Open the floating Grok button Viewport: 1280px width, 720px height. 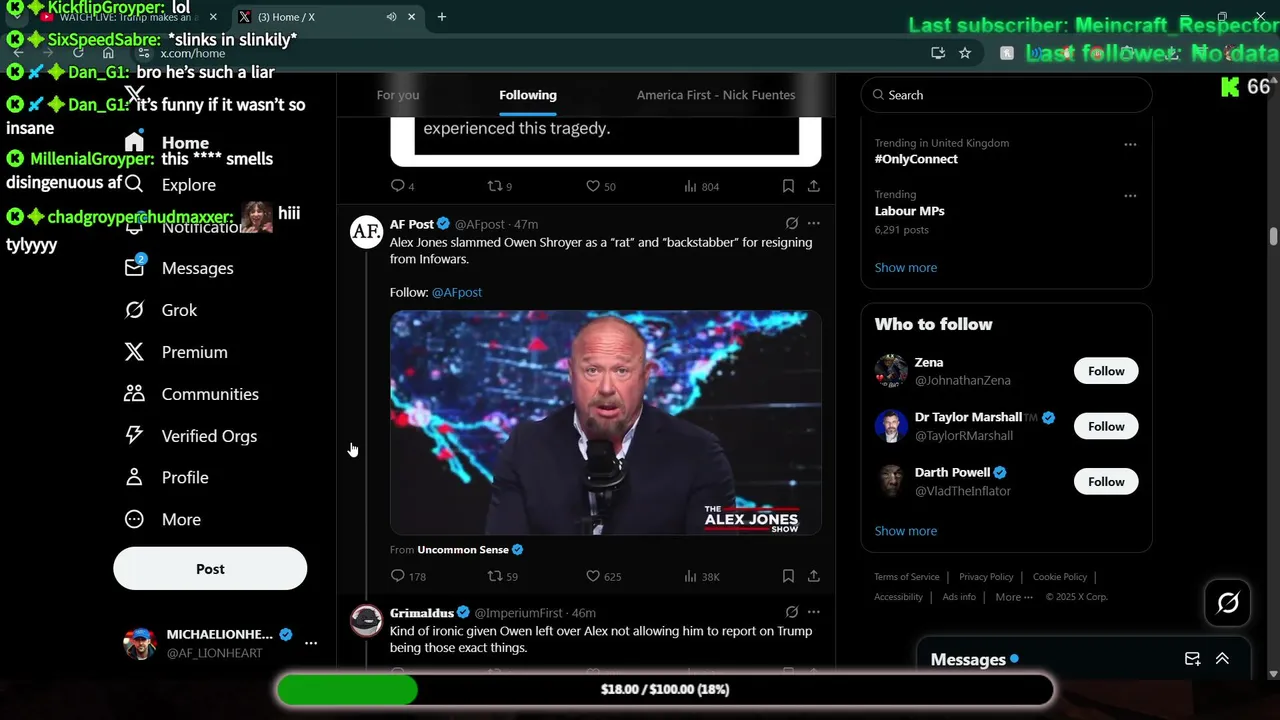(x=1228, y=603)
